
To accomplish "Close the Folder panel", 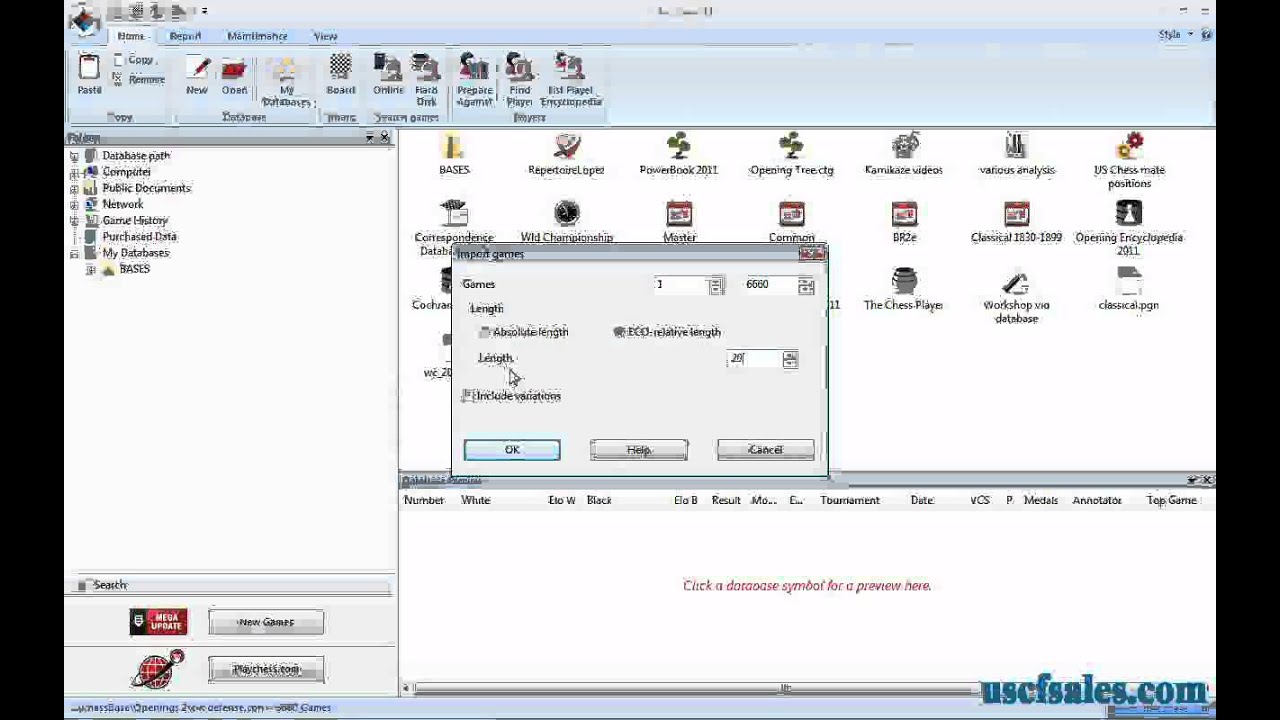I will 385,137.
